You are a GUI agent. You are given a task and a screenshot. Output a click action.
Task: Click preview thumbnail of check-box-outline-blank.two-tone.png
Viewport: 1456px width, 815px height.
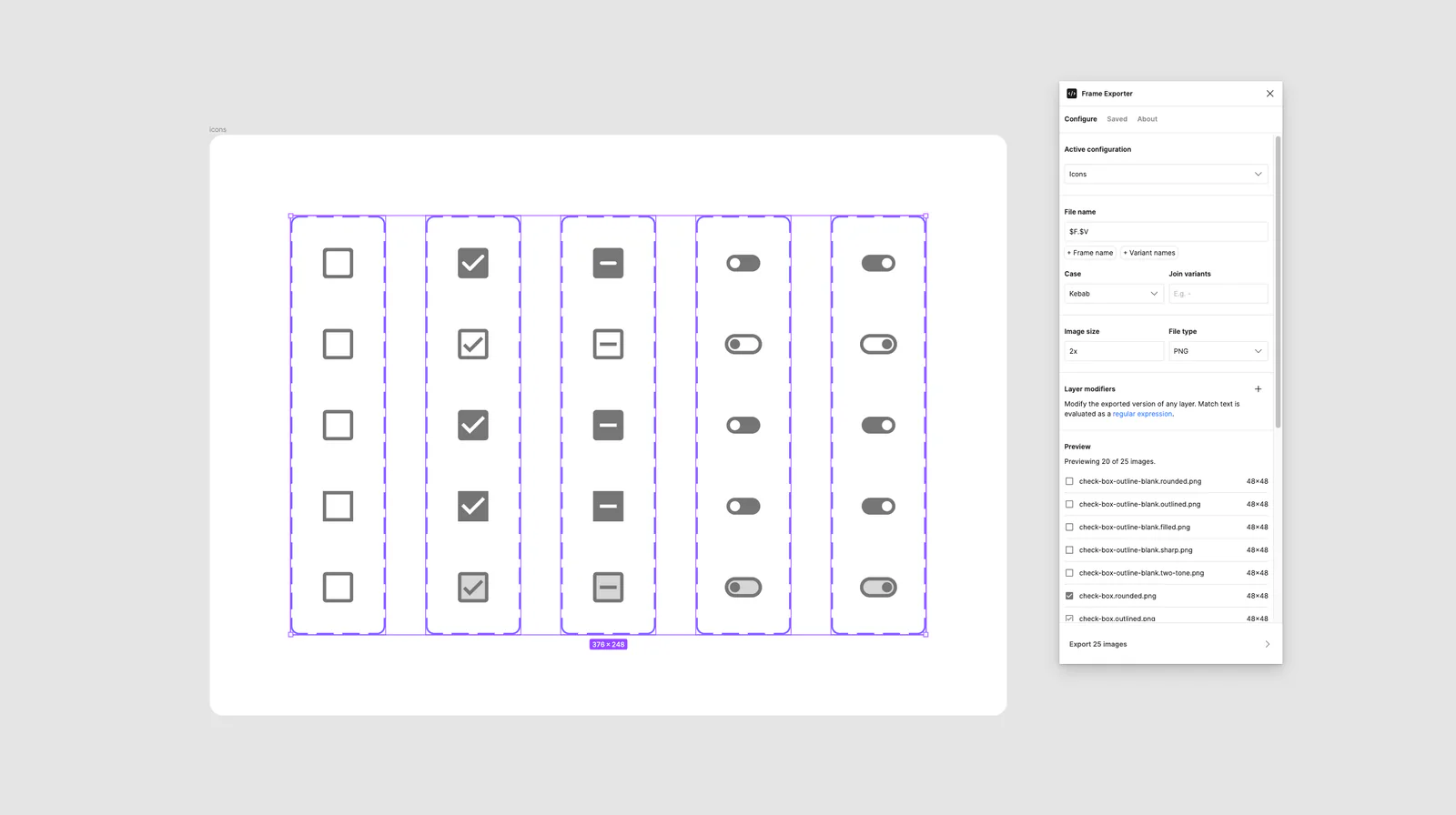[1069, 573]
